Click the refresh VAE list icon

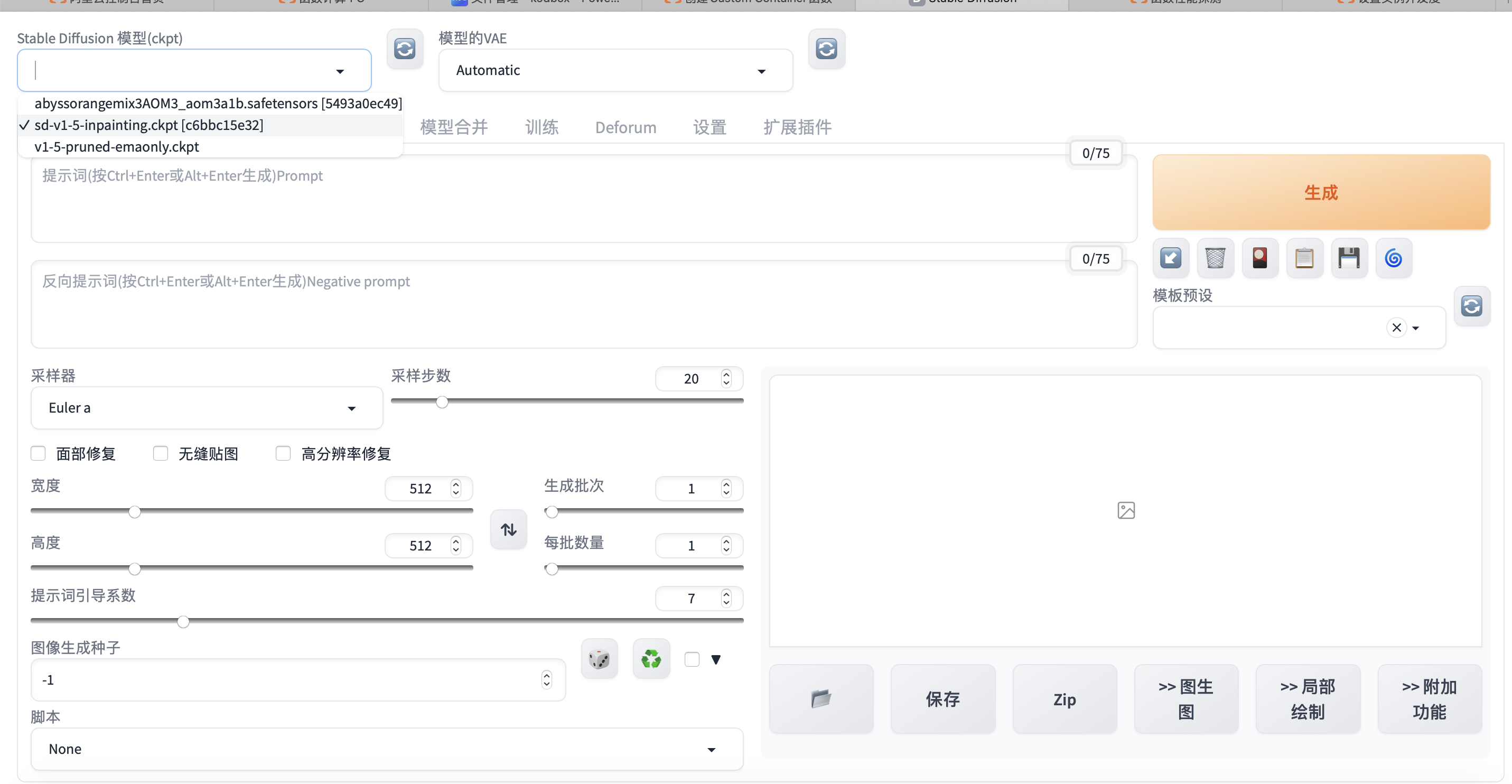826,49
